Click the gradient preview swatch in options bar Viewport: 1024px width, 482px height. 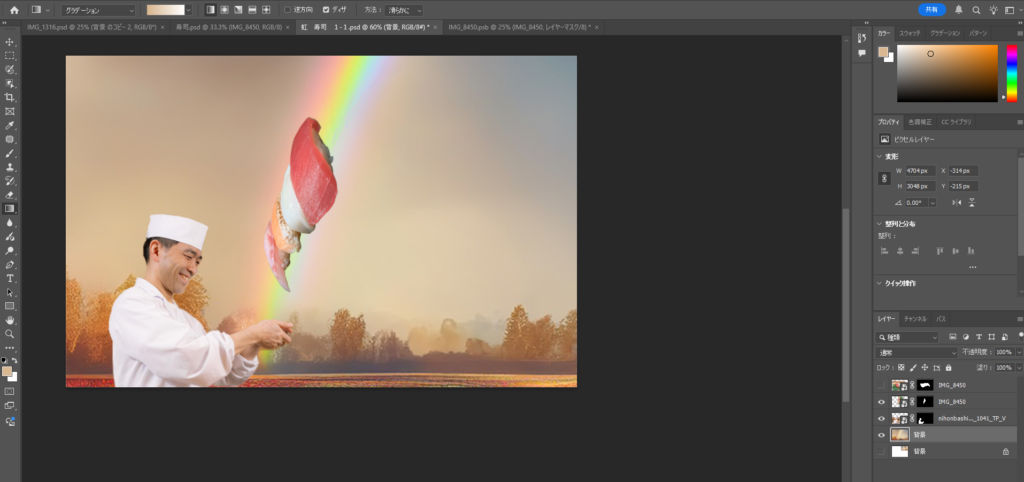click(165, 10)
